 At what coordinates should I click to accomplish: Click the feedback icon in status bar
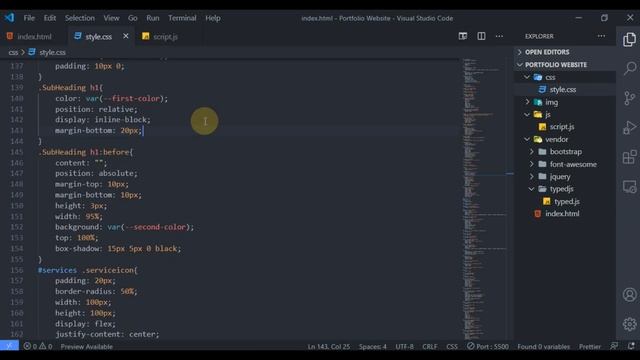614,346
